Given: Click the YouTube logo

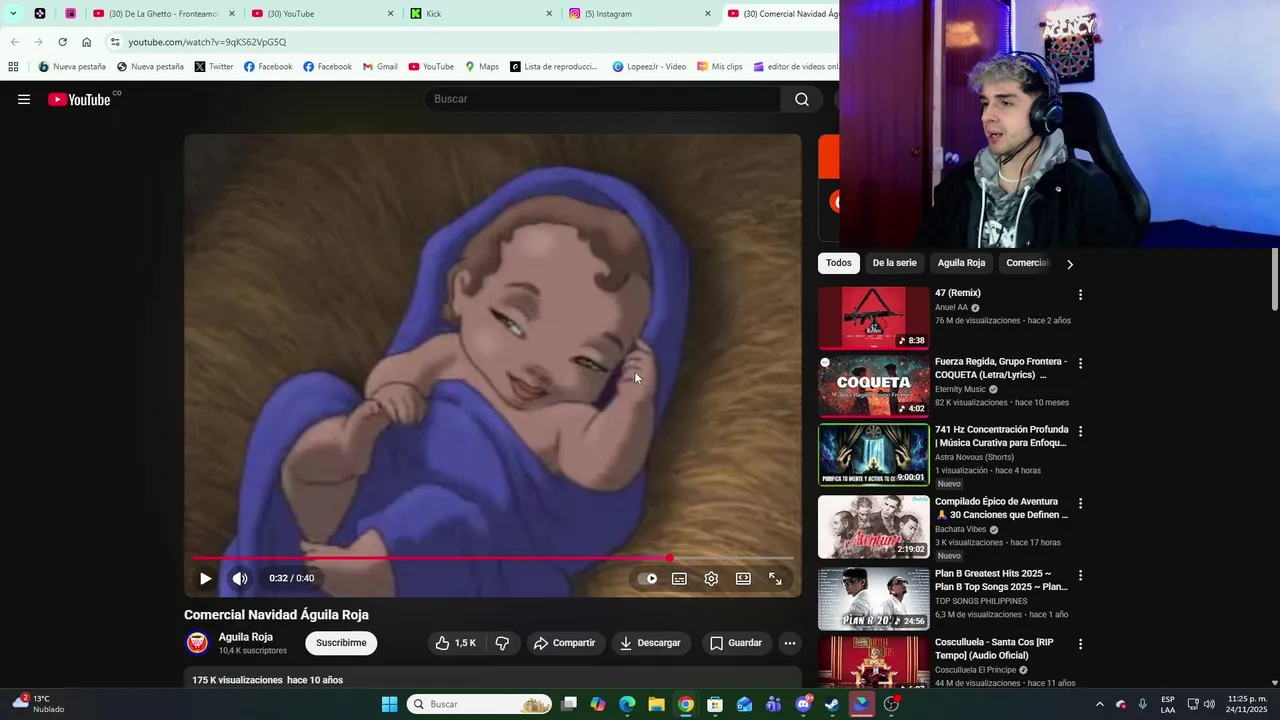Looking at the screenshot, I should coord(80,99).
